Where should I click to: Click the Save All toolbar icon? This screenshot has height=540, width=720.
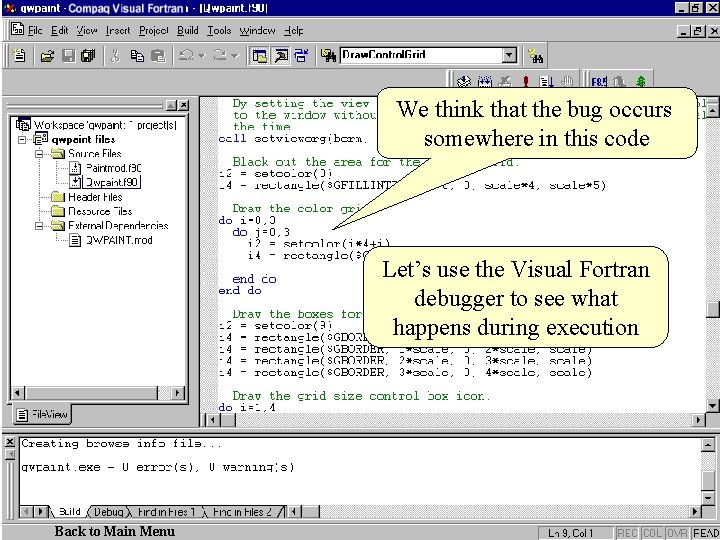click(x=88, y=56)
